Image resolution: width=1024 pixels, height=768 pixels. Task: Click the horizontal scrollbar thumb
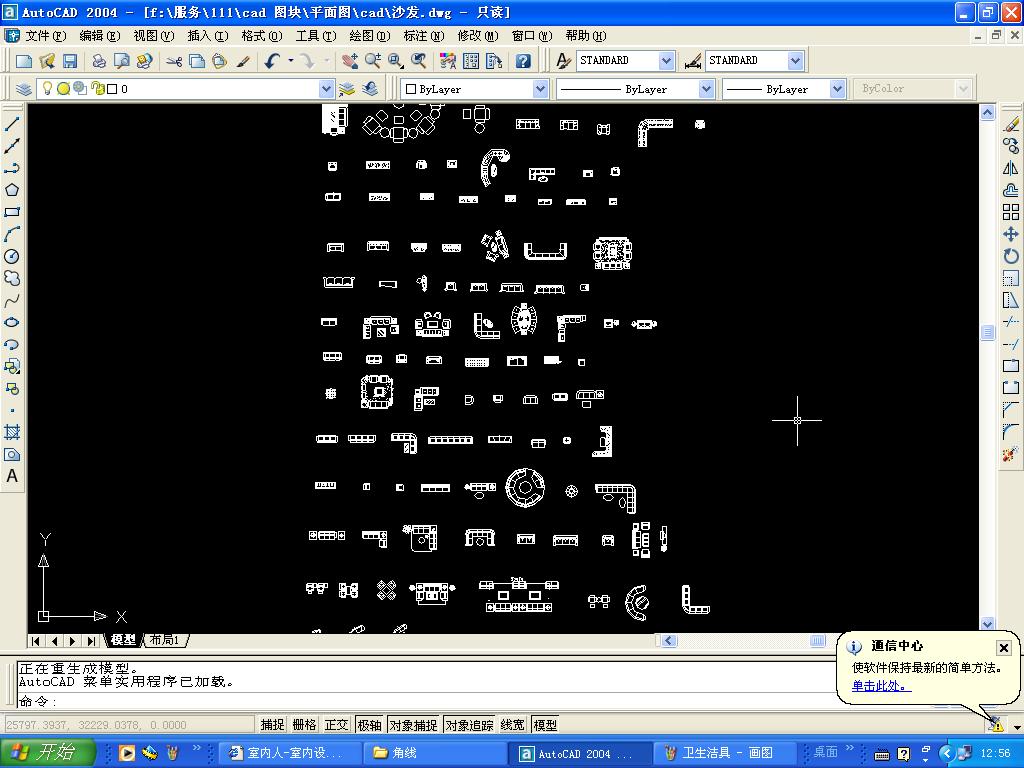pyautogui.click(x=818, y=641)
